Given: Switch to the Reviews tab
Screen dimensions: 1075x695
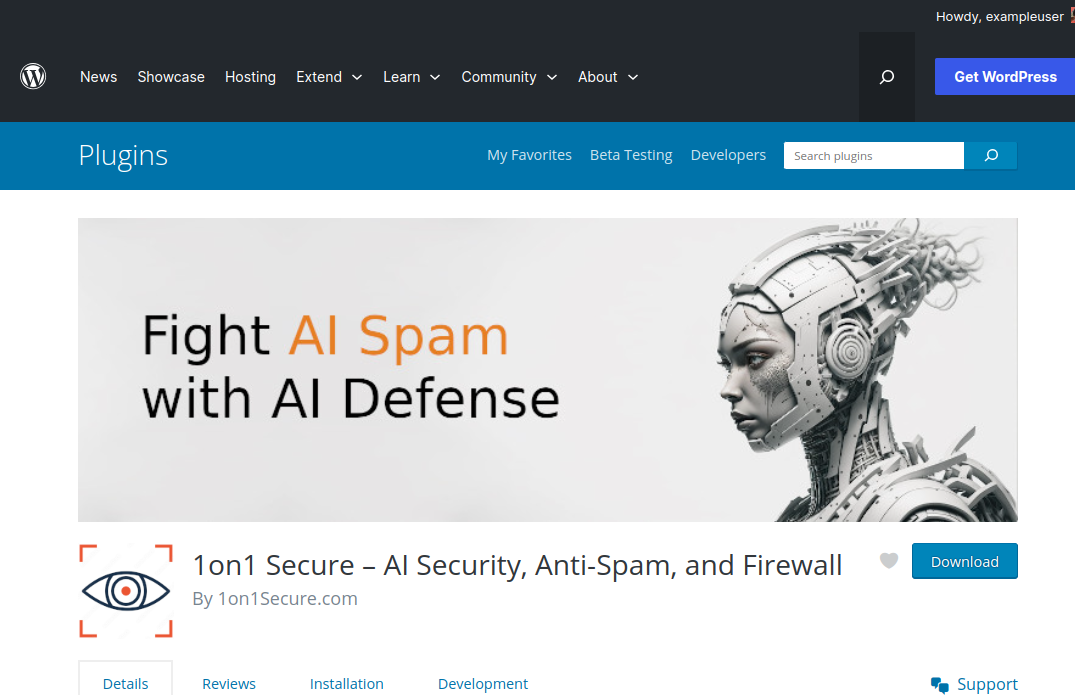Looking at the screenshot, I should click(x=229, y=683).
